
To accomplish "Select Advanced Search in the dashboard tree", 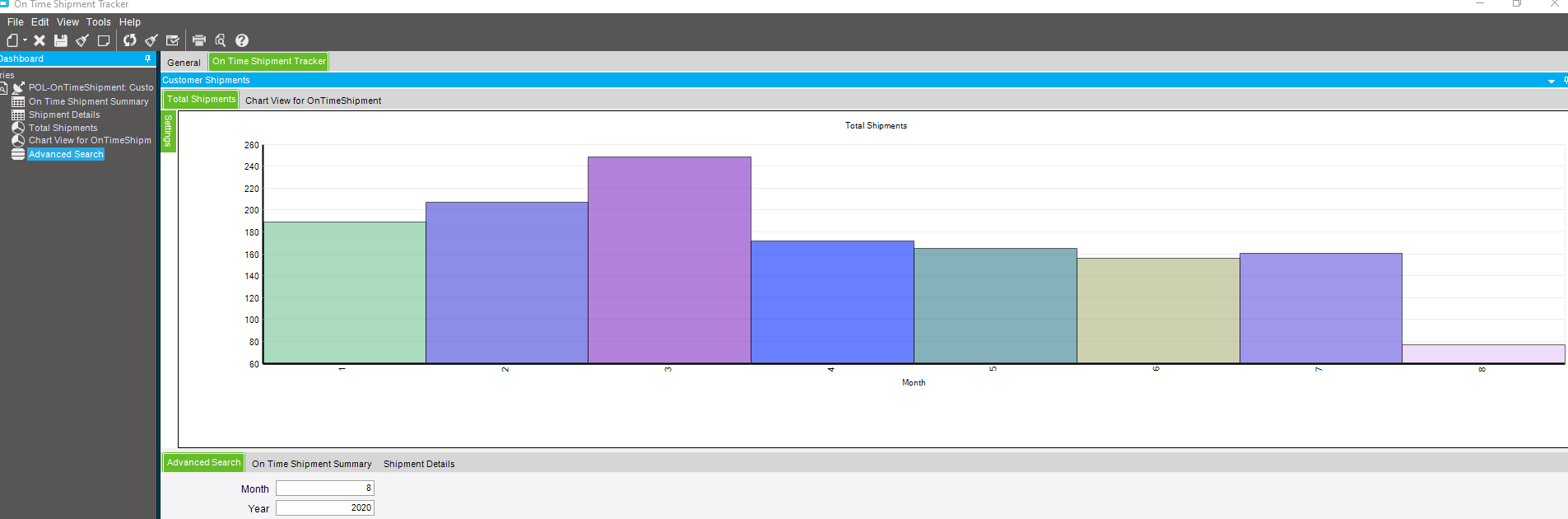I will click(x=66, y=154).
